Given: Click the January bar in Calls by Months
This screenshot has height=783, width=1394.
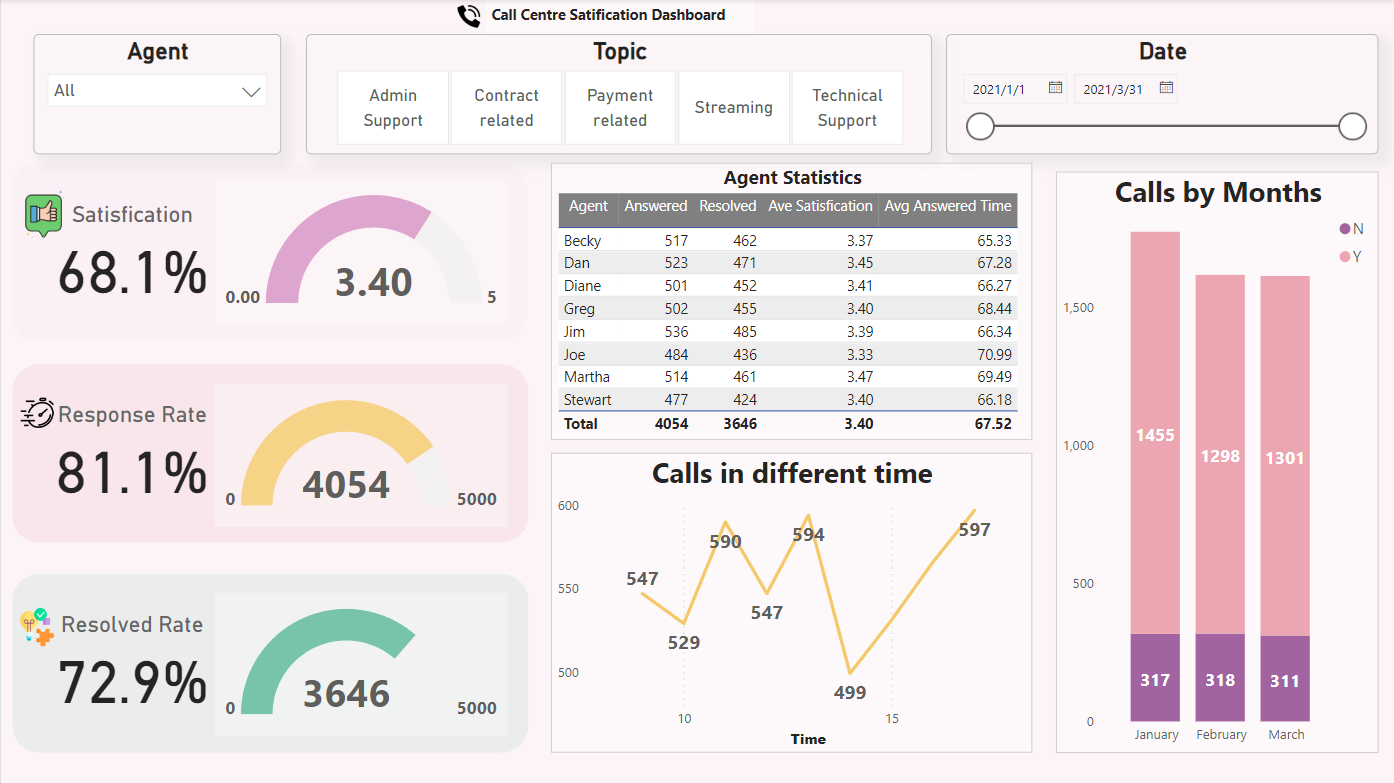Looking at the screenshot, I should [x=1155, y=450].
